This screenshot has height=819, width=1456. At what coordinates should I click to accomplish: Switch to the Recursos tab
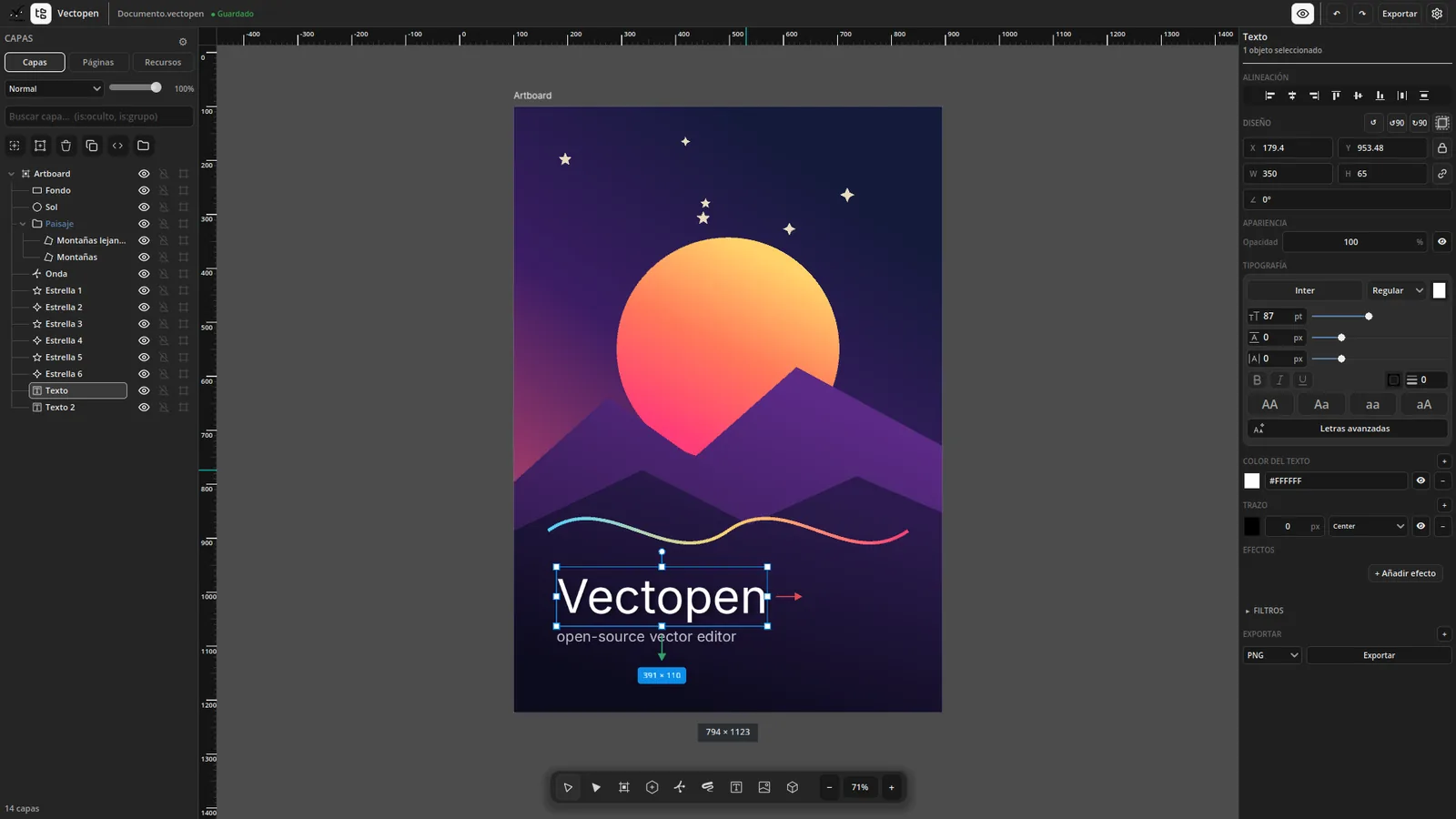(163, 62)
